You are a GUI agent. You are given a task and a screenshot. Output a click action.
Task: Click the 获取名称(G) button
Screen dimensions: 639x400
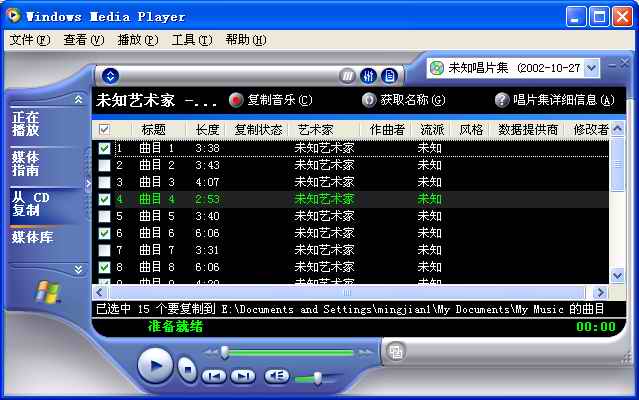(x=404, y=100)
